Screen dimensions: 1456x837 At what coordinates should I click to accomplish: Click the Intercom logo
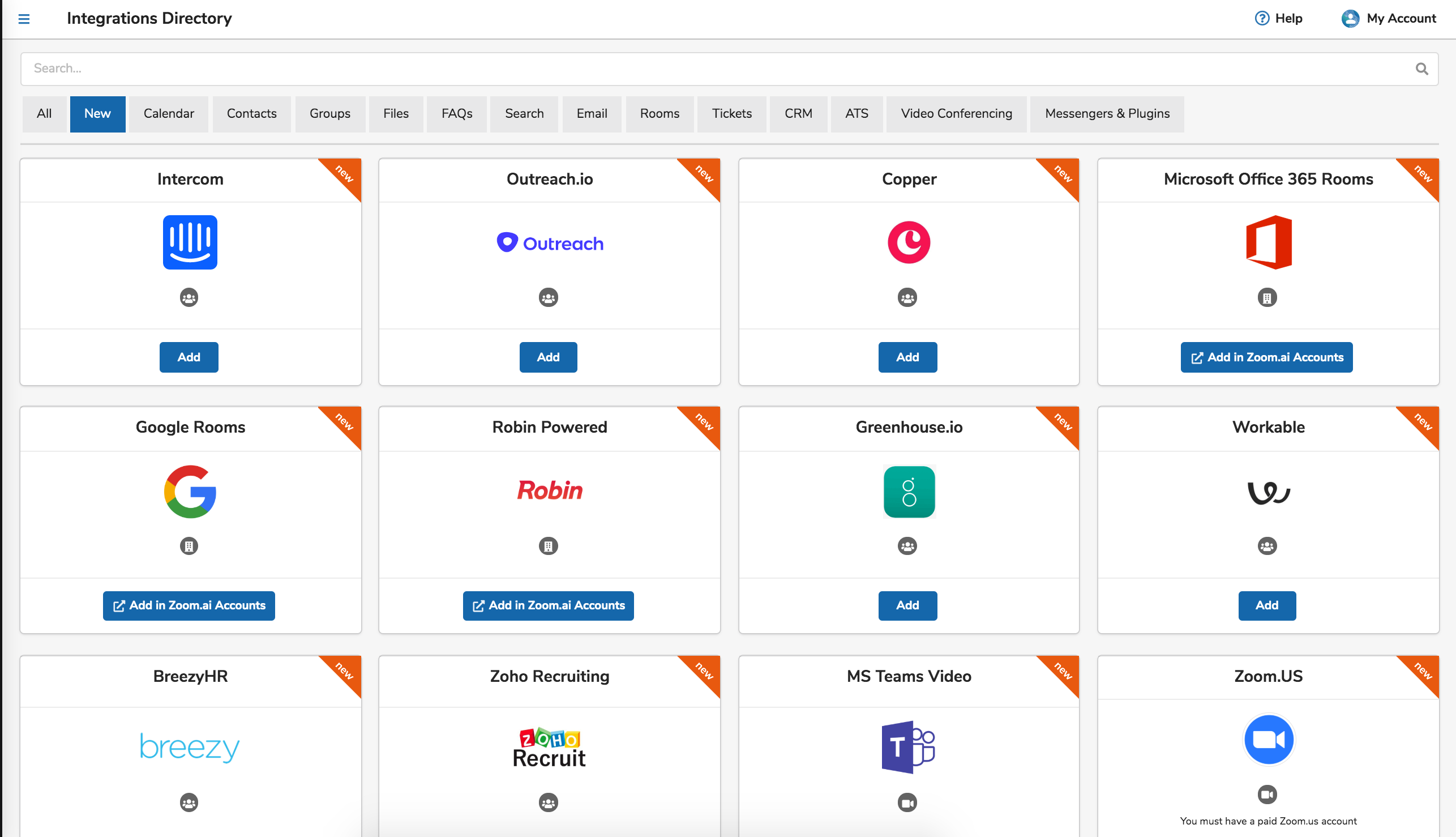pos(190,242)
